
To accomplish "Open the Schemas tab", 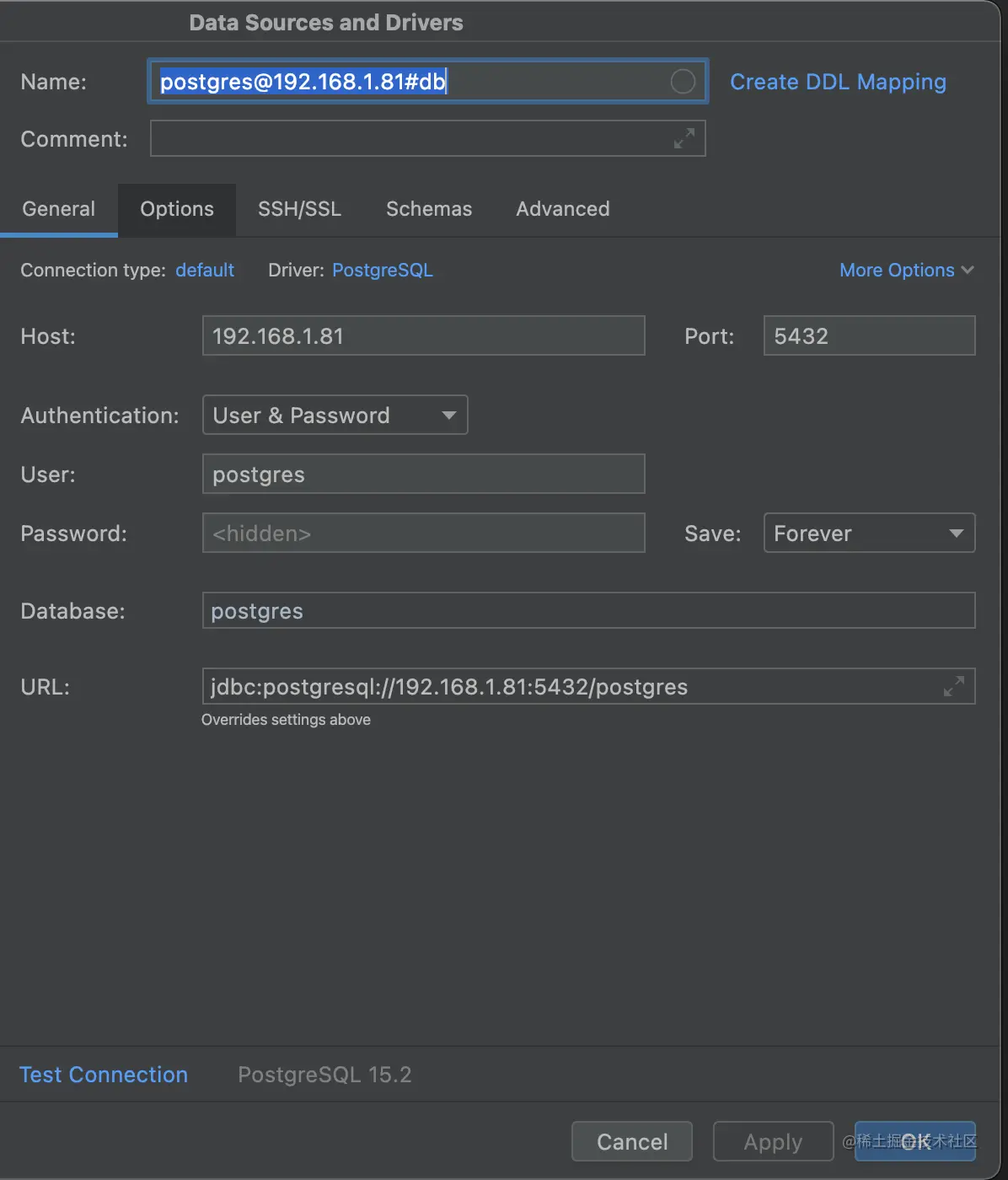I will pos(429,209).
